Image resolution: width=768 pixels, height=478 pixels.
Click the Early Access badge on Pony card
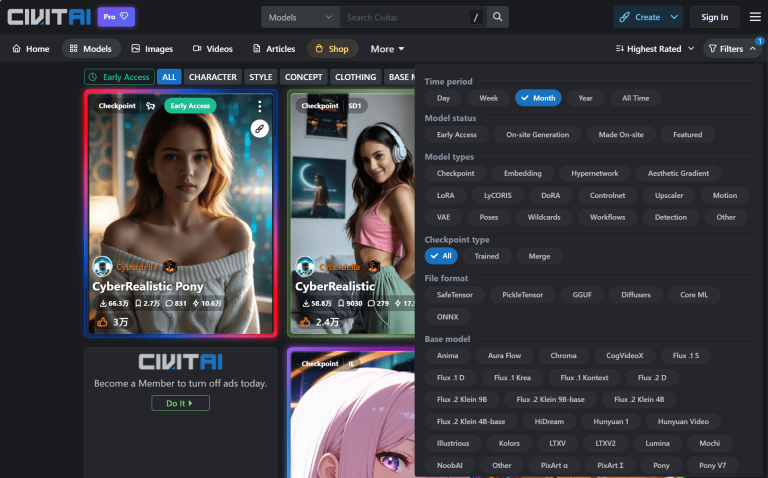pos(190,106)
